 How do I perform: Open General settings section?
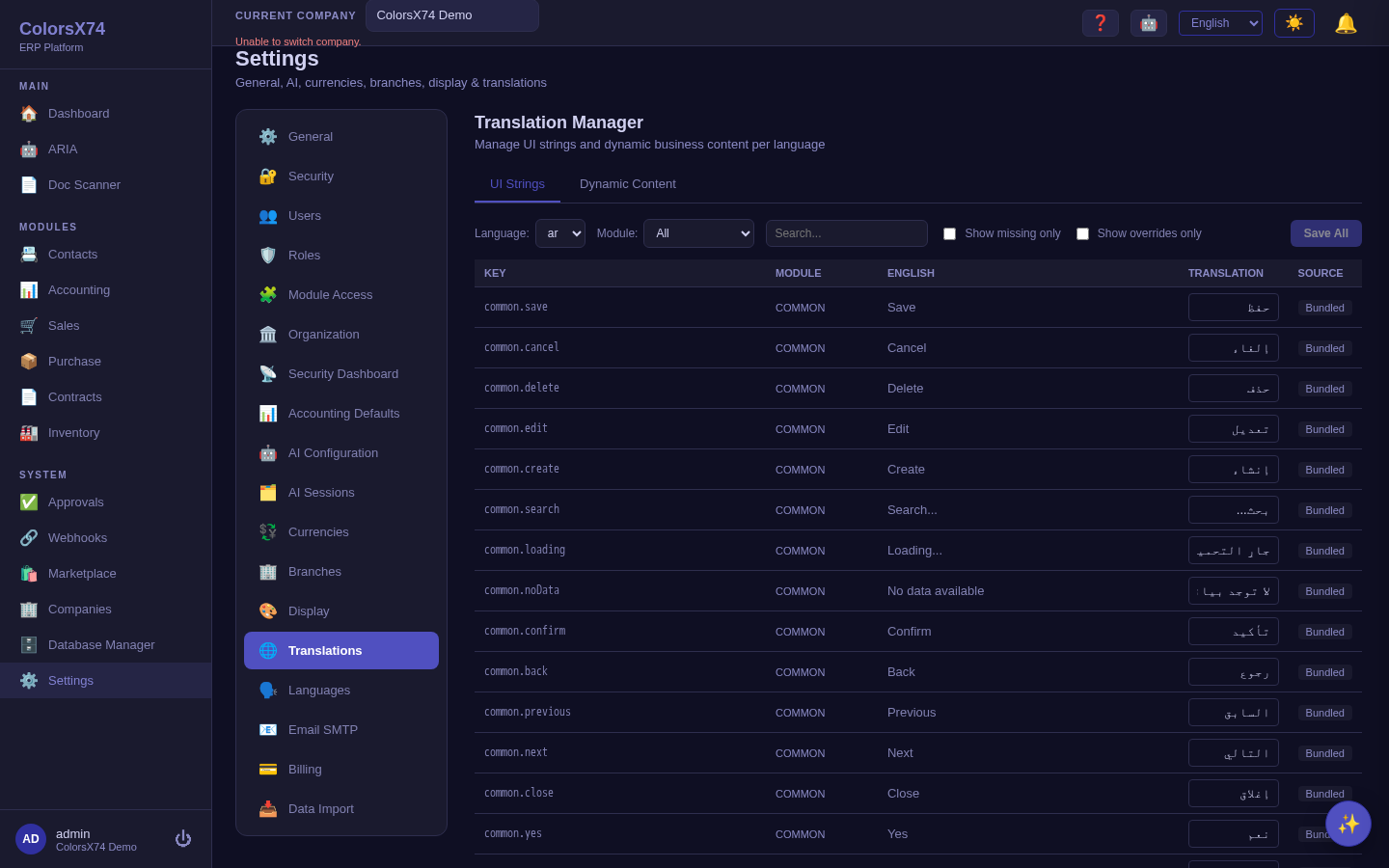click(341, 137)
